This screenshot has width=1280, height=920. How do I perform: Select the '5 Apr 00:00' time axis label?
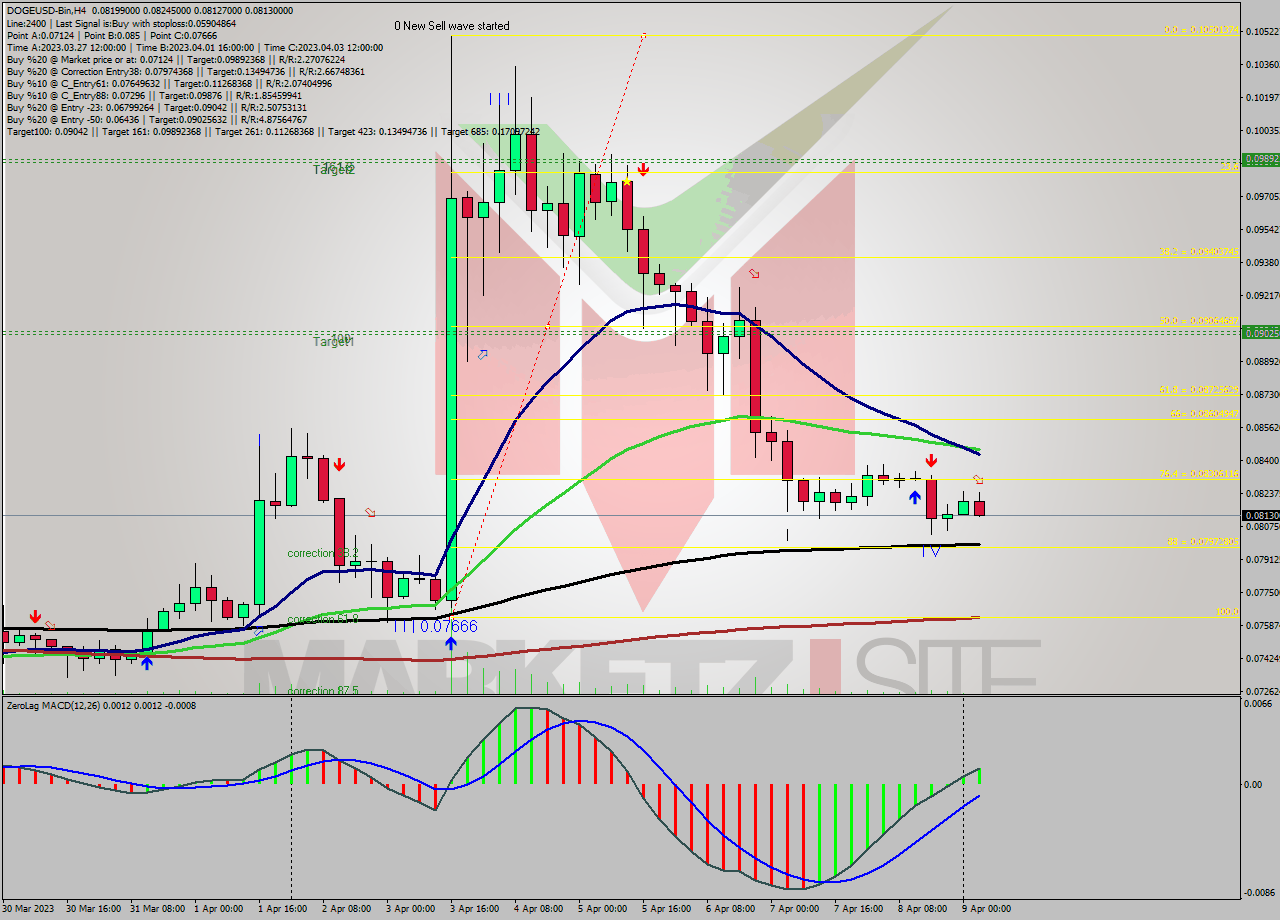tap(601, 909)
